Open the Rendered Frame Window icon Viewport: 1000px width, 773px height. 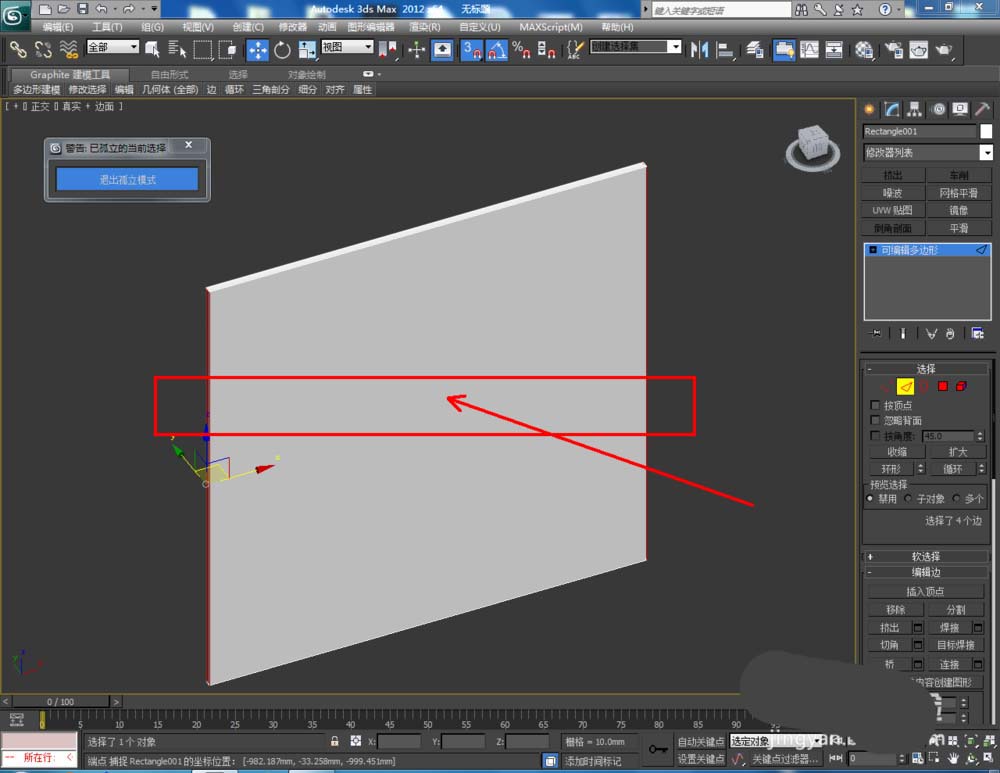[918, 50]
